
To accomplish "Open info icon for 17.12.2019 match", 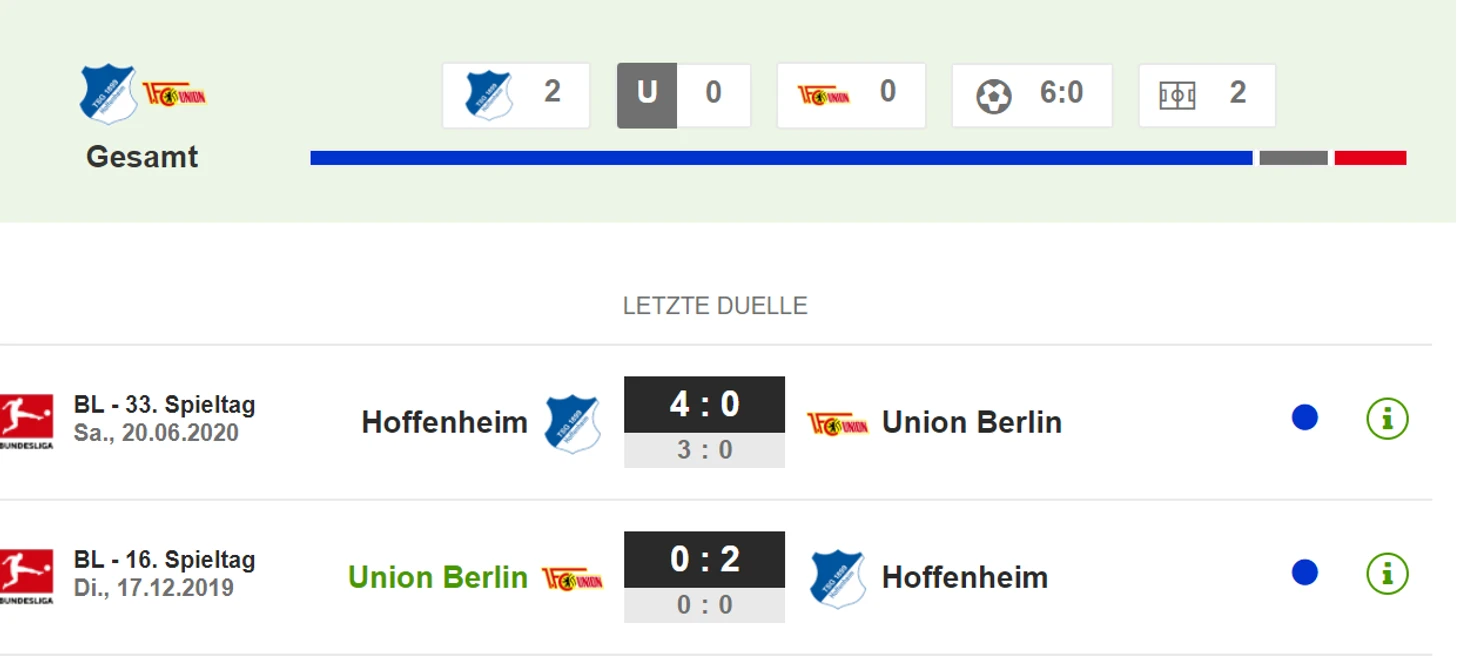I will pyautogui.click(x=1387, y=574).
